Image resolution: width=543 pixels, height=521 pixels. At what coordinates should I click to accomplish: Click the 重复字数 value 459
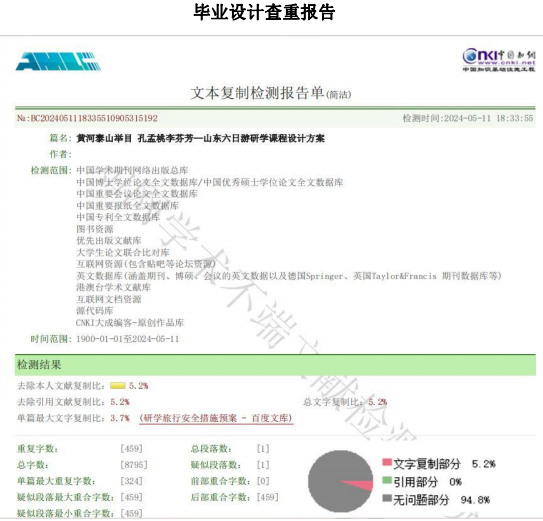131,449
